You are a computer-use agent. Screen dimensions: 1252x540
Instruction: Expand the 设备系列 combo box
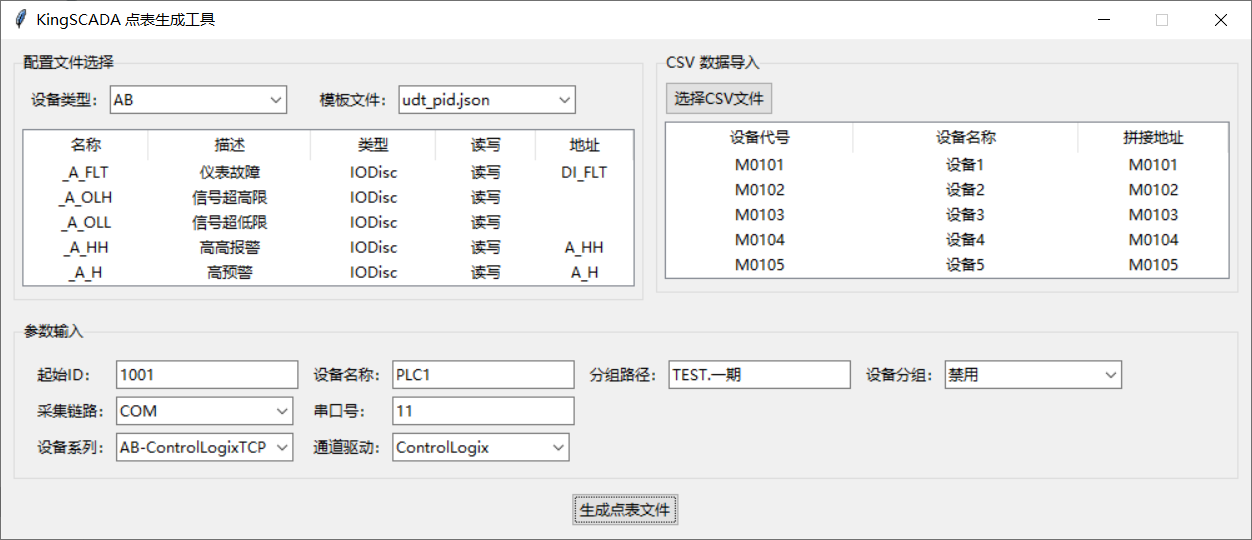(x=204, y=447)
